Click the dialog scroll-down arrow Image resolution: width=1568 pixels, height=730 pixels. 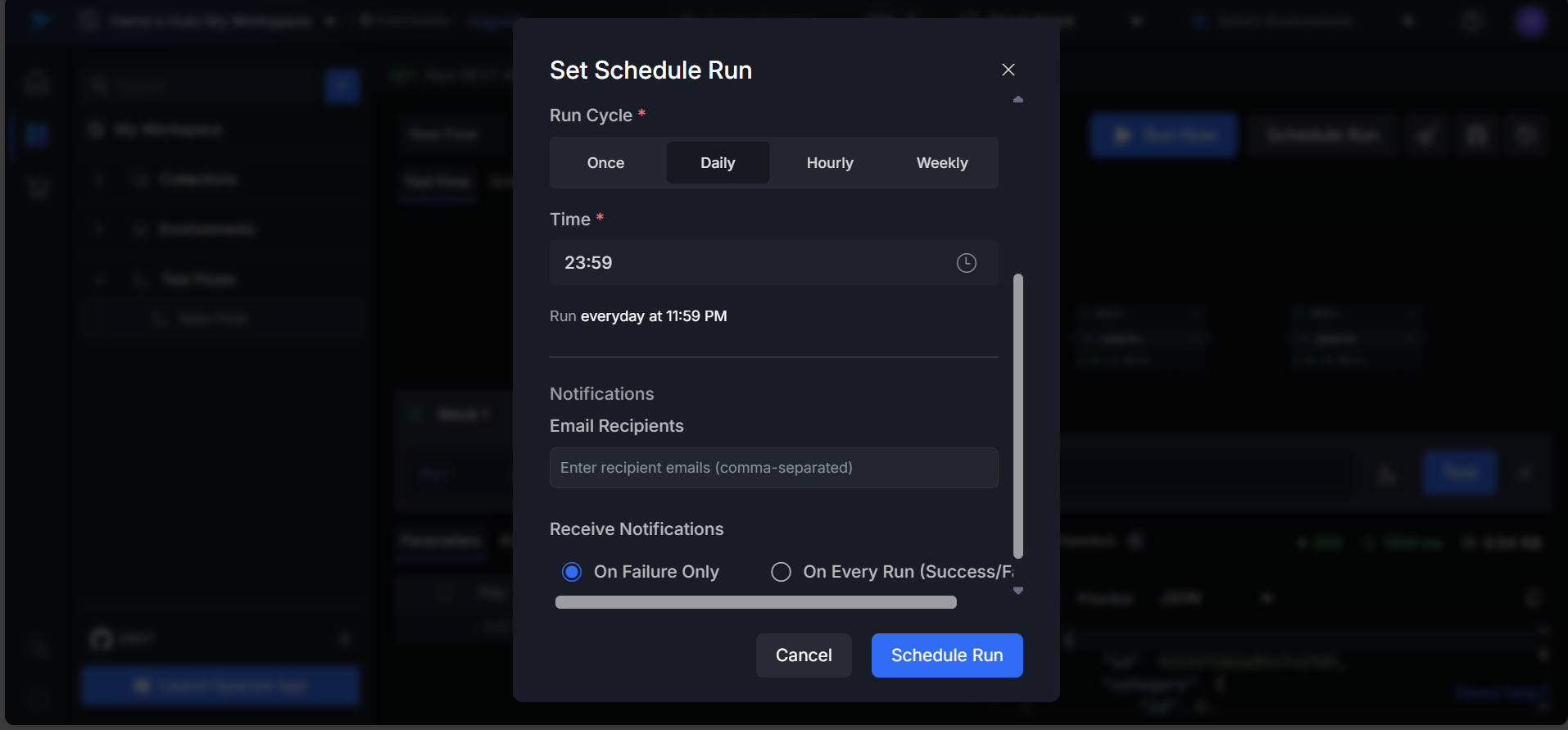pos(1018,591)
